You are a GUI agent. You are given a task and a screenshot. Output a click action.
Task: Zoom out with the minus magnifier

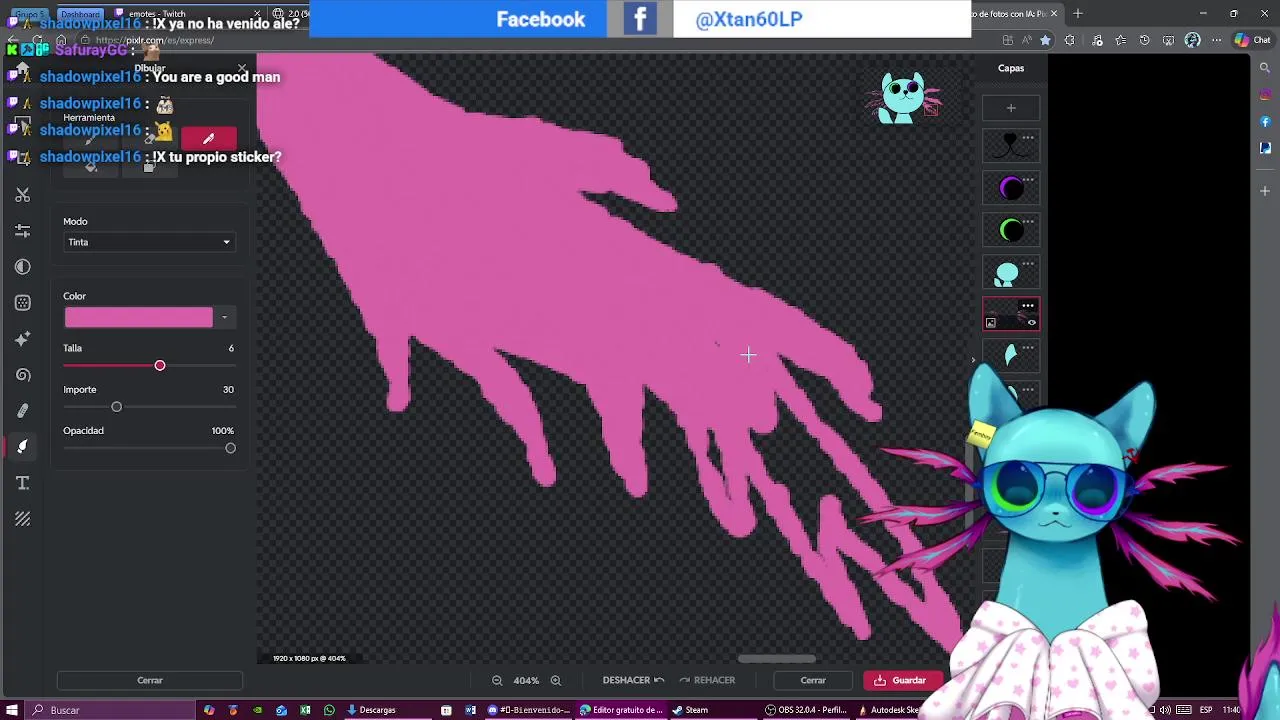(x=497, y=680)
